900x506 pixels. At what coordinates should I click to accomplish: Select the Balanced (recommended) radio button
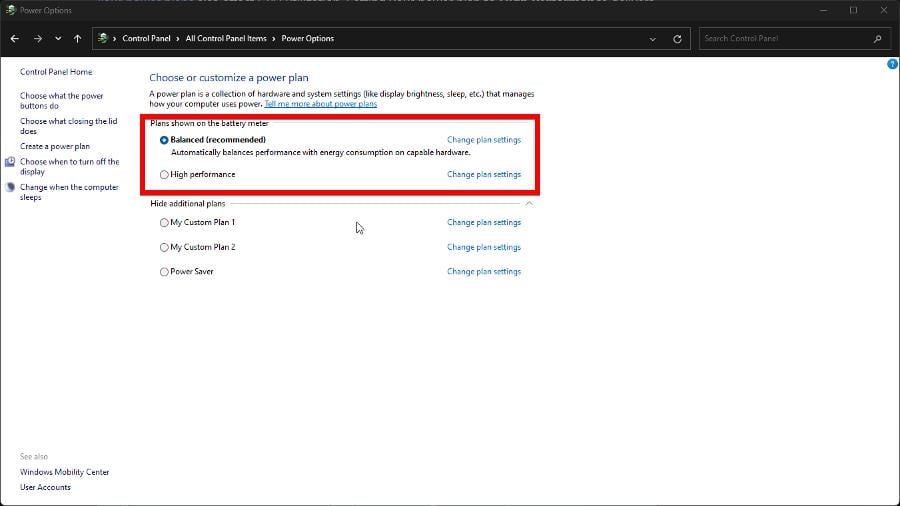(x=164, y=140)
